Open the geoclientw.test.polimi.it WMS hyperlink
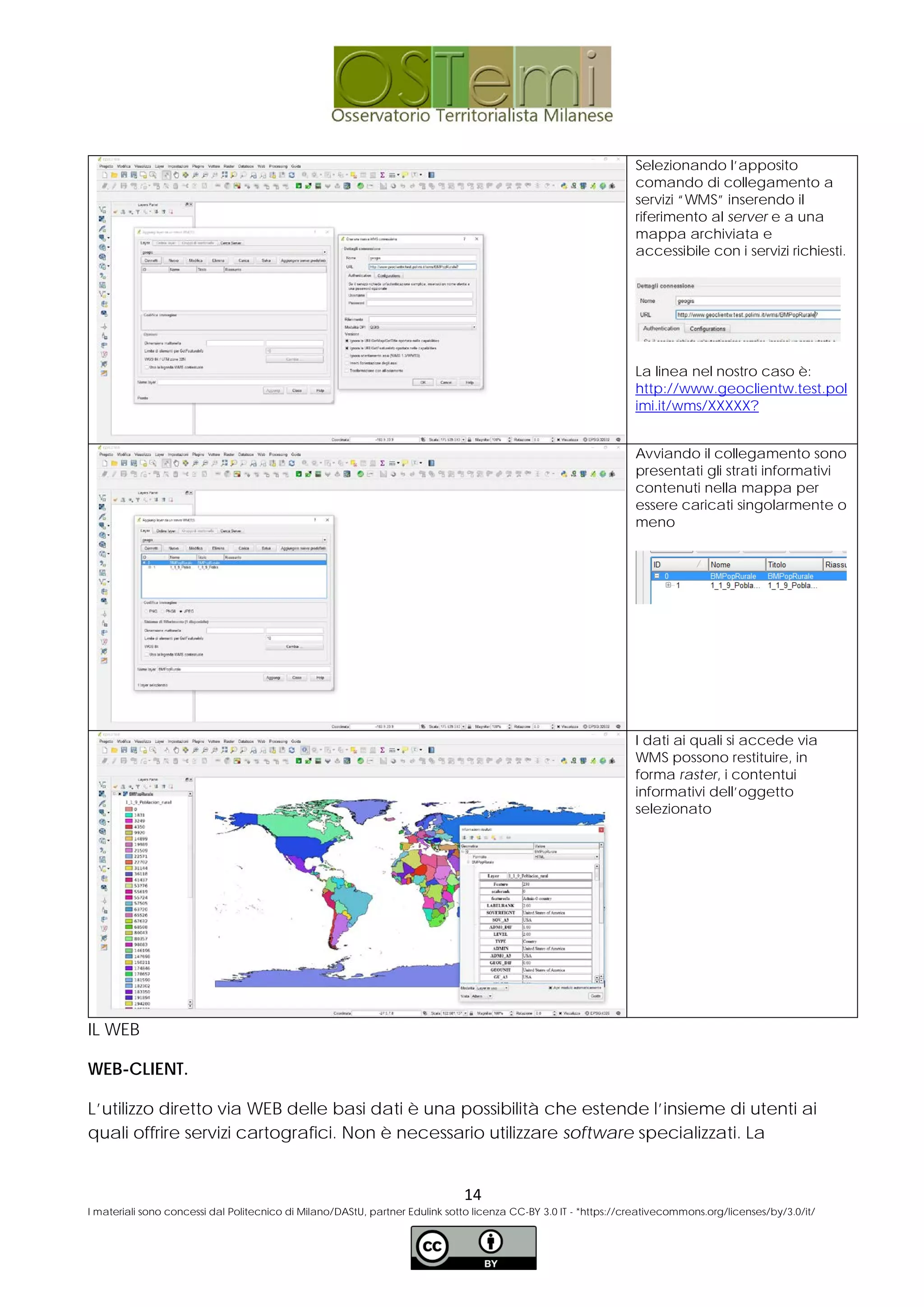This screenshot has width=924, height=1307. point(741,397)
